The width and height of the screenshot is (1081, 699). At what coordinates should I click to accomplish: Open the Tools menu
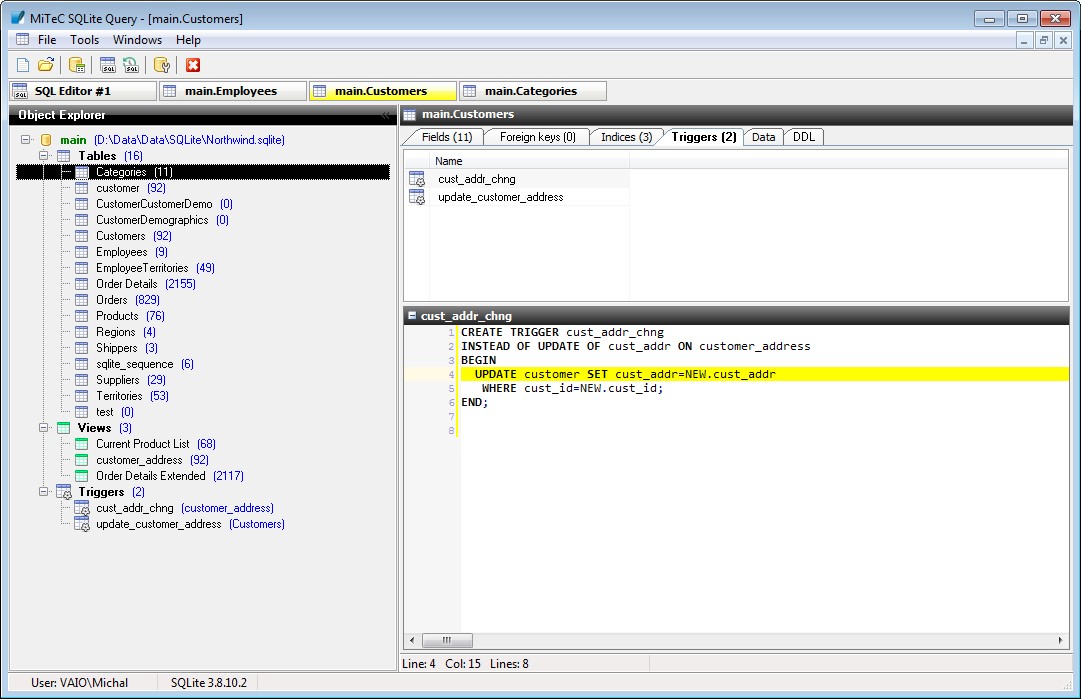[84, 40]
